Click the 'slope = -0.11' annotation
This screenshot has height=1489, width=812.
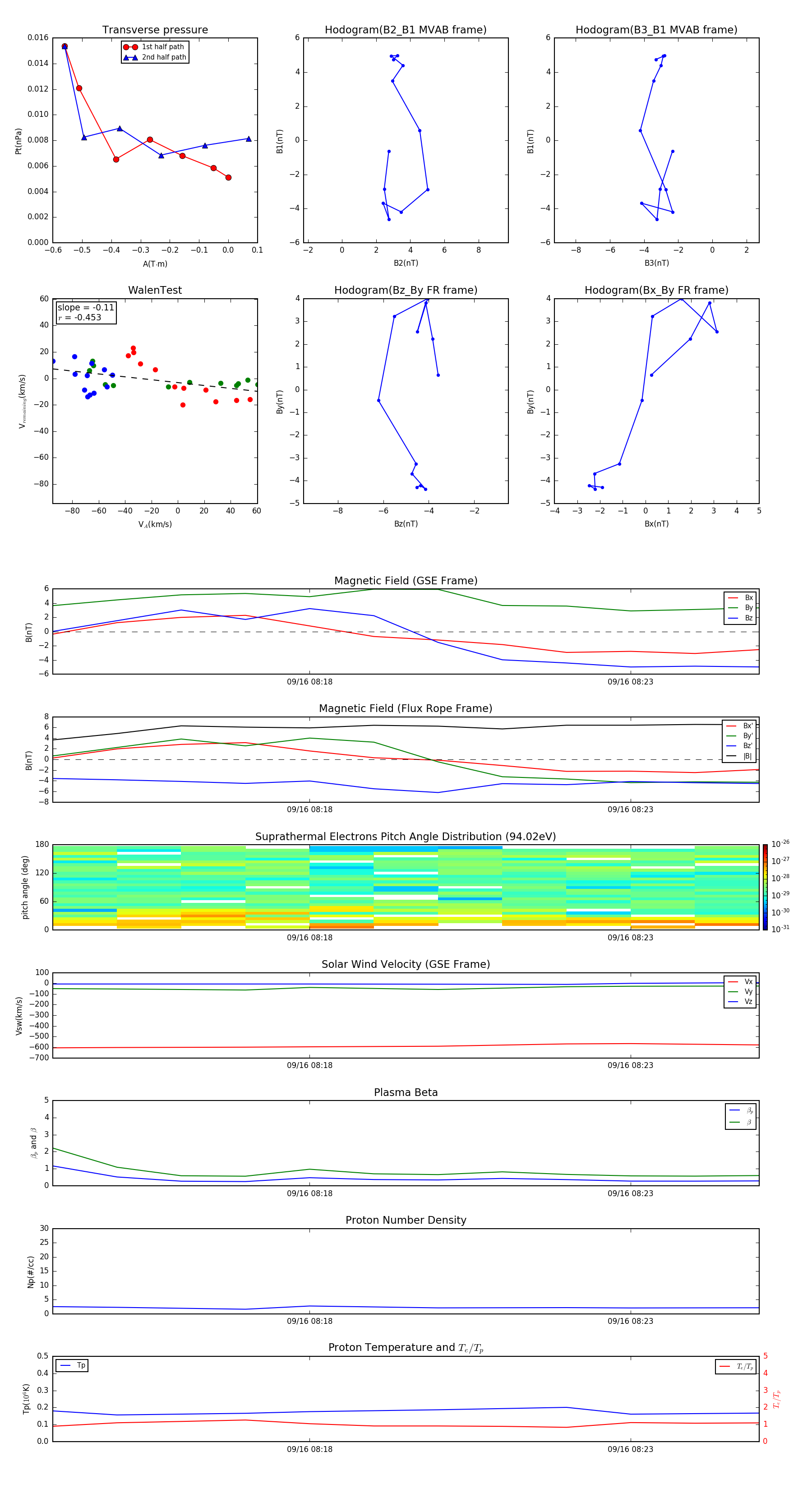click(x=86, y=308)
